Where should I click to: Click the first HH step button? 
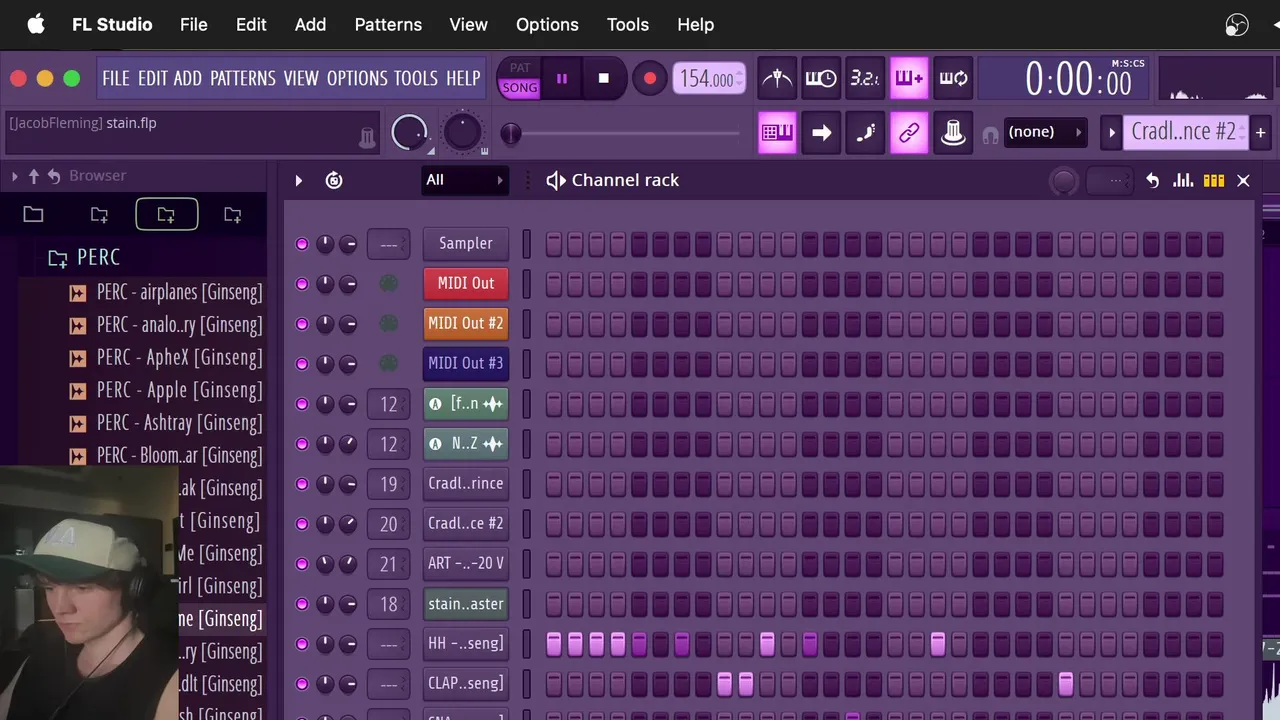[554, 644]
